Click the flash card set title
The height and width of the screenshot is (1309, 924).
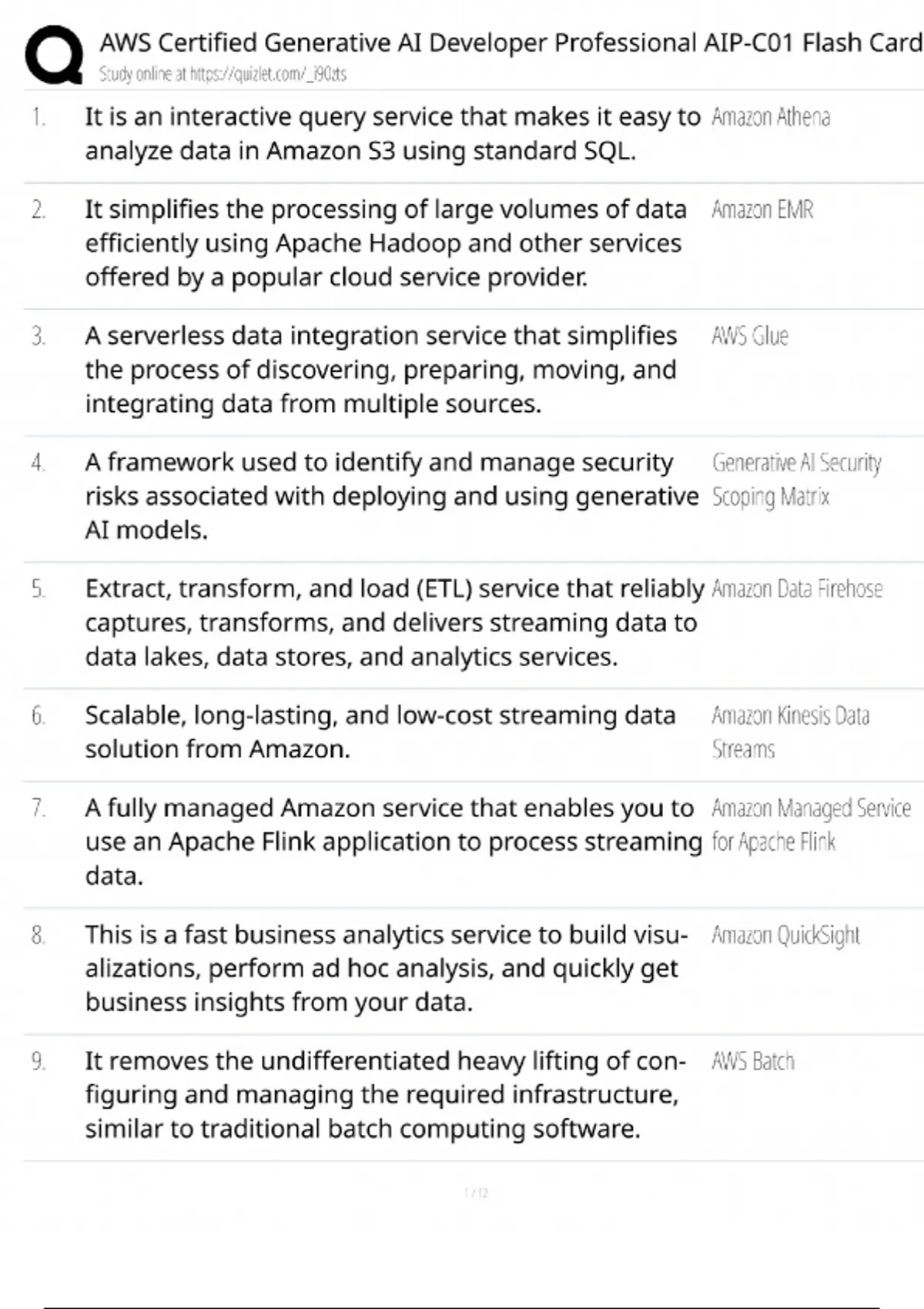(510, 42)
